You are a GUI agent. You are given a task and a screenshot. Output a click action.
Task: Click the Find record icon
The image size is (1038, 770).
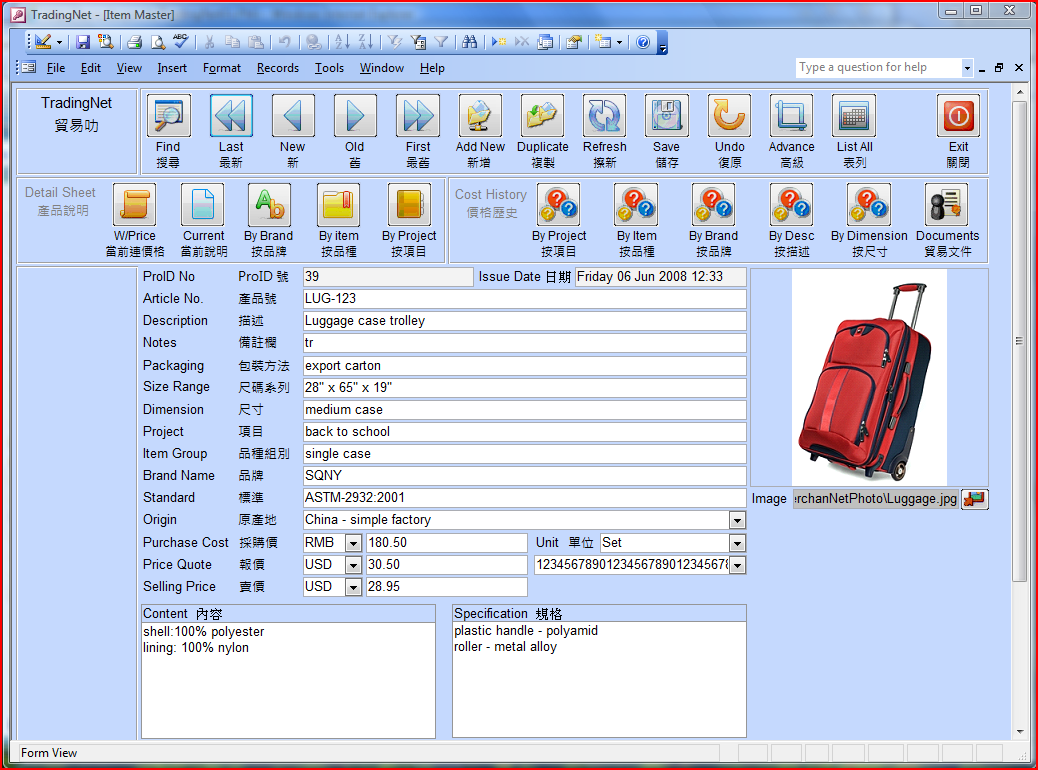[x=168, y=117]
